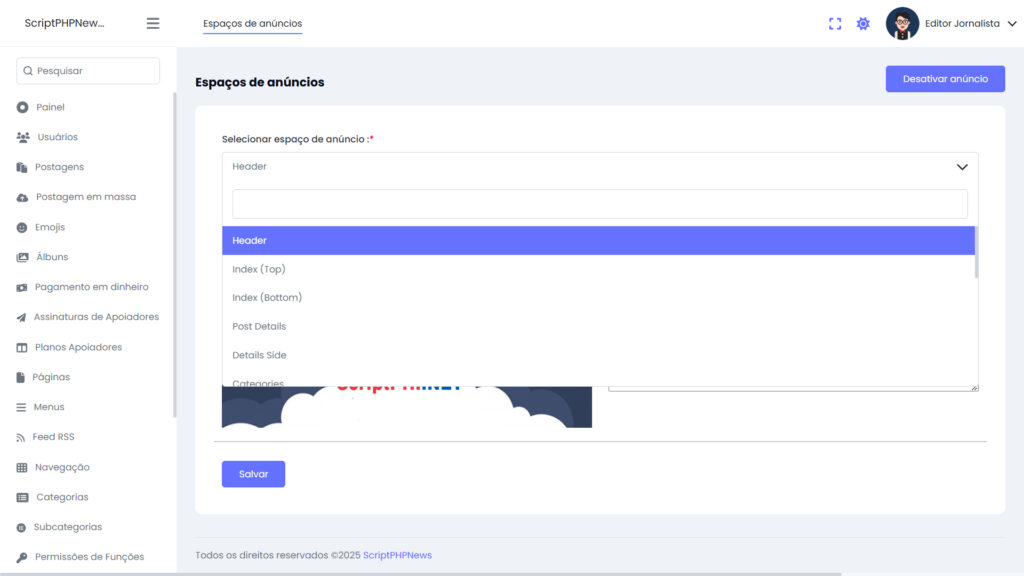The width and height of the screenshot is (1024, 576).
Task: Click the Feed RSS icon
Action: click(x=22, y=437)
